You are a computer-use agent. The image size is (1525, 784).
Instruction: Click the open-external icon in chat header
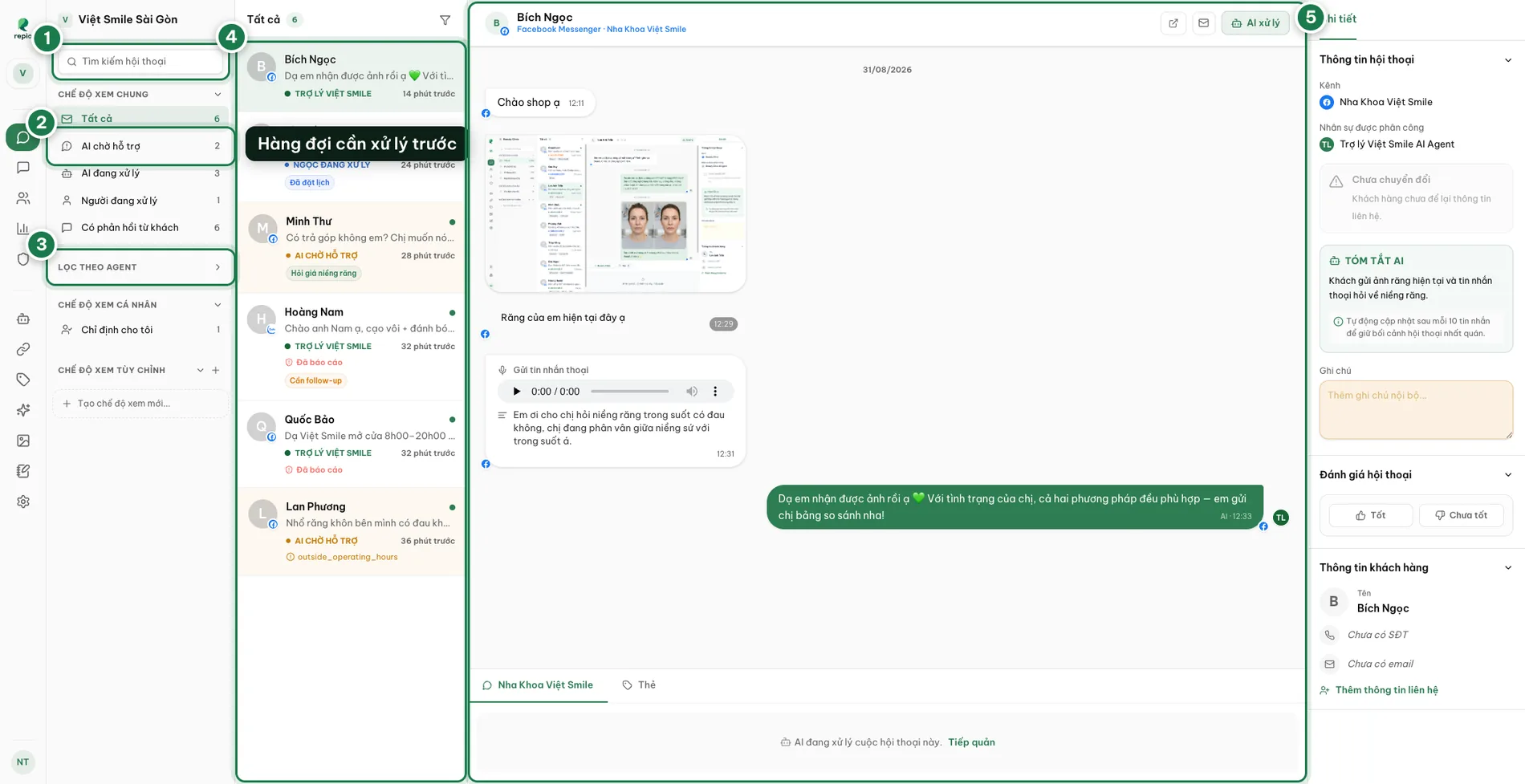(x=1173, y=23)
